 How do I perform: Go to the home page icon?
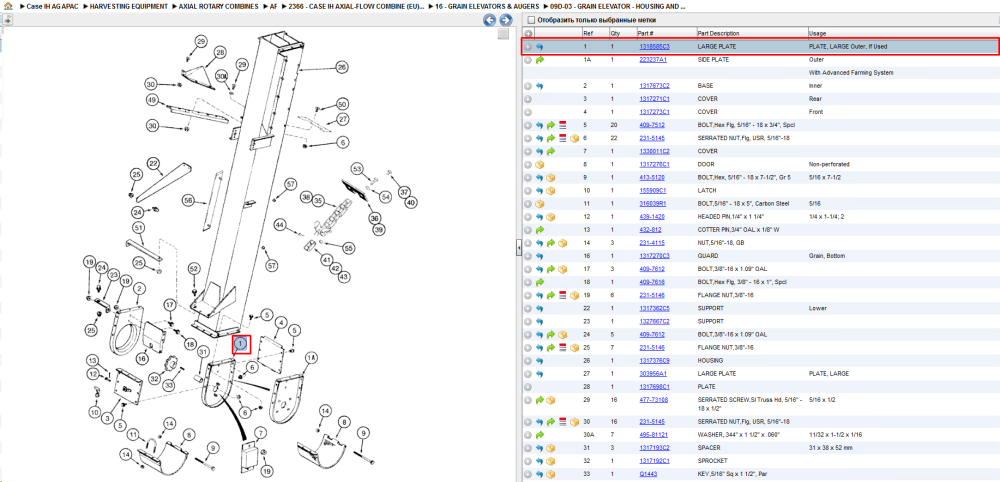pos(7,6)
